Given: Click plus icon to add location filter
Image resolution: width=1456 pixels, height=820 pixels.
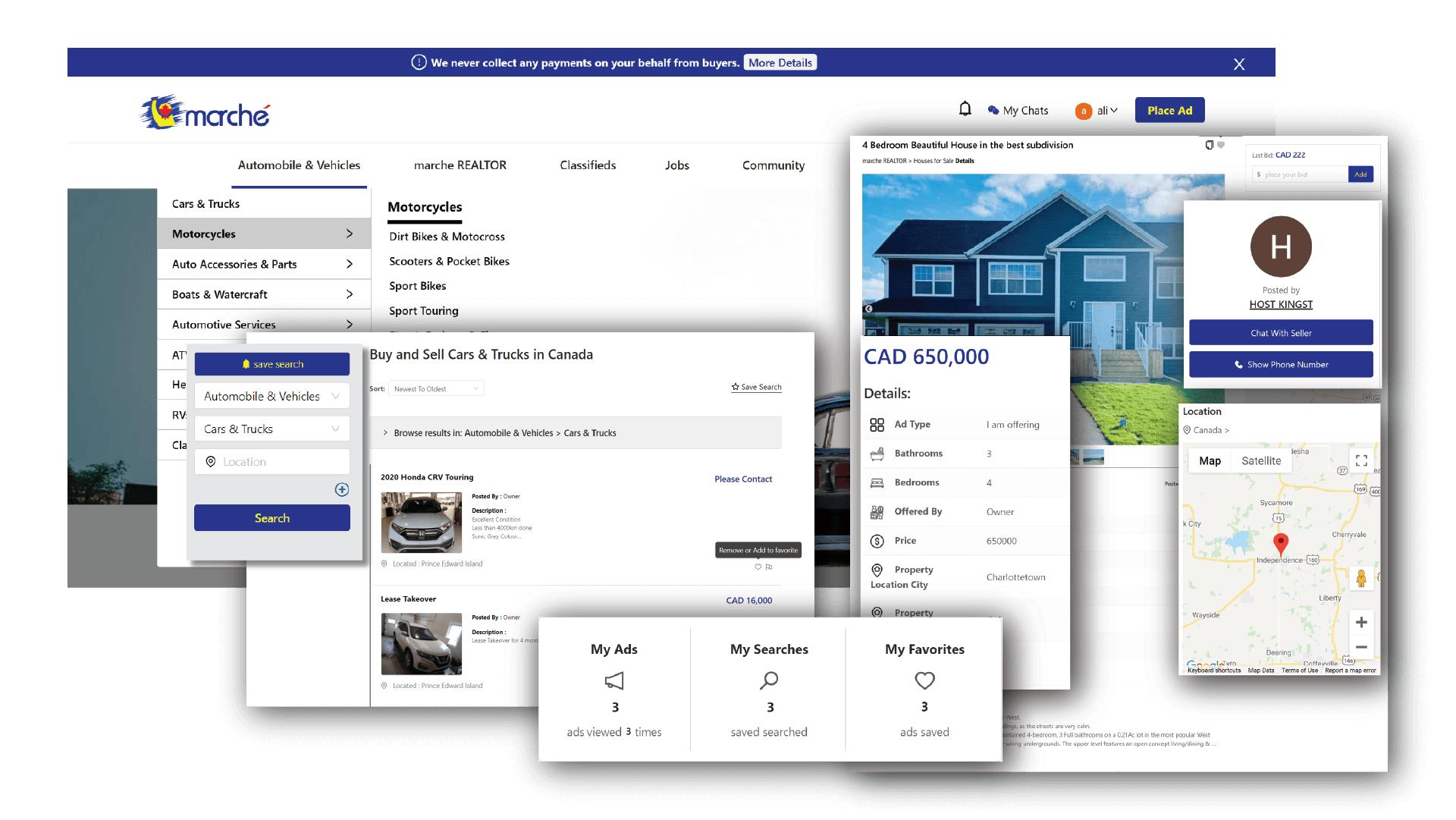Looking at the screenshot, I should coord(342,489).
